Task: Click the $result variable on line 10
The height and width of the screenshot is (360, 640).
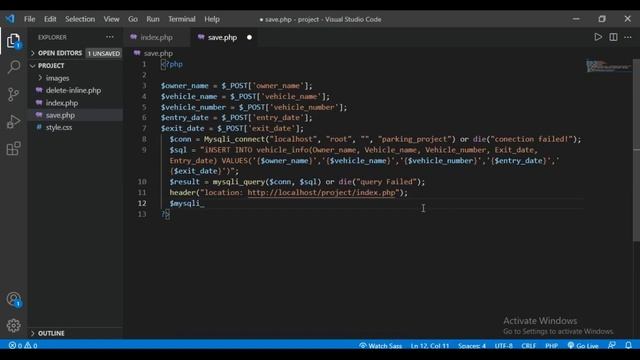Action: pyautogui.click(x=184, y=182)
